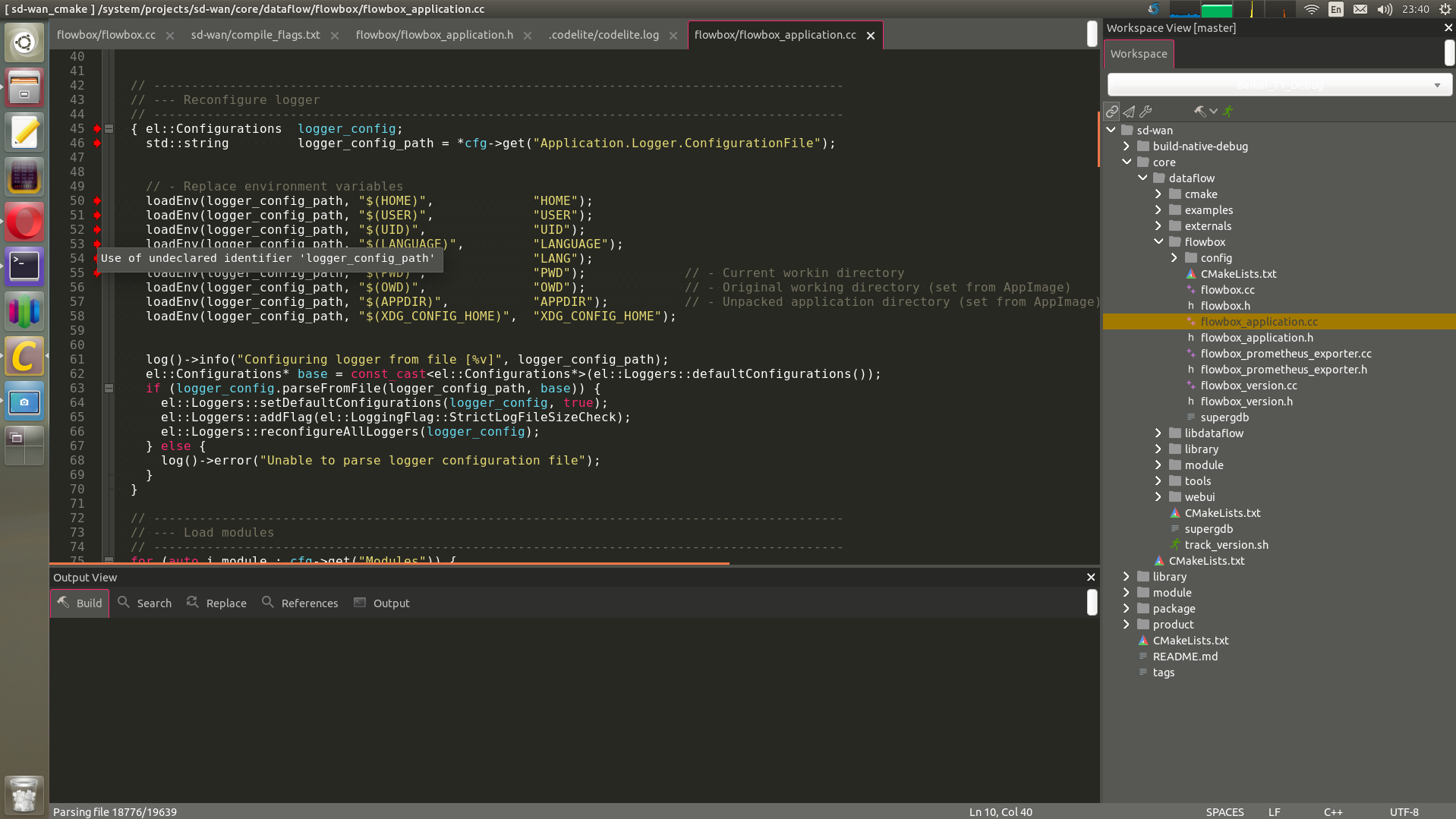Viewport: 1456px width, 819px height.
Task: Collapse the code fold at line 45
Action: (109, 129)
